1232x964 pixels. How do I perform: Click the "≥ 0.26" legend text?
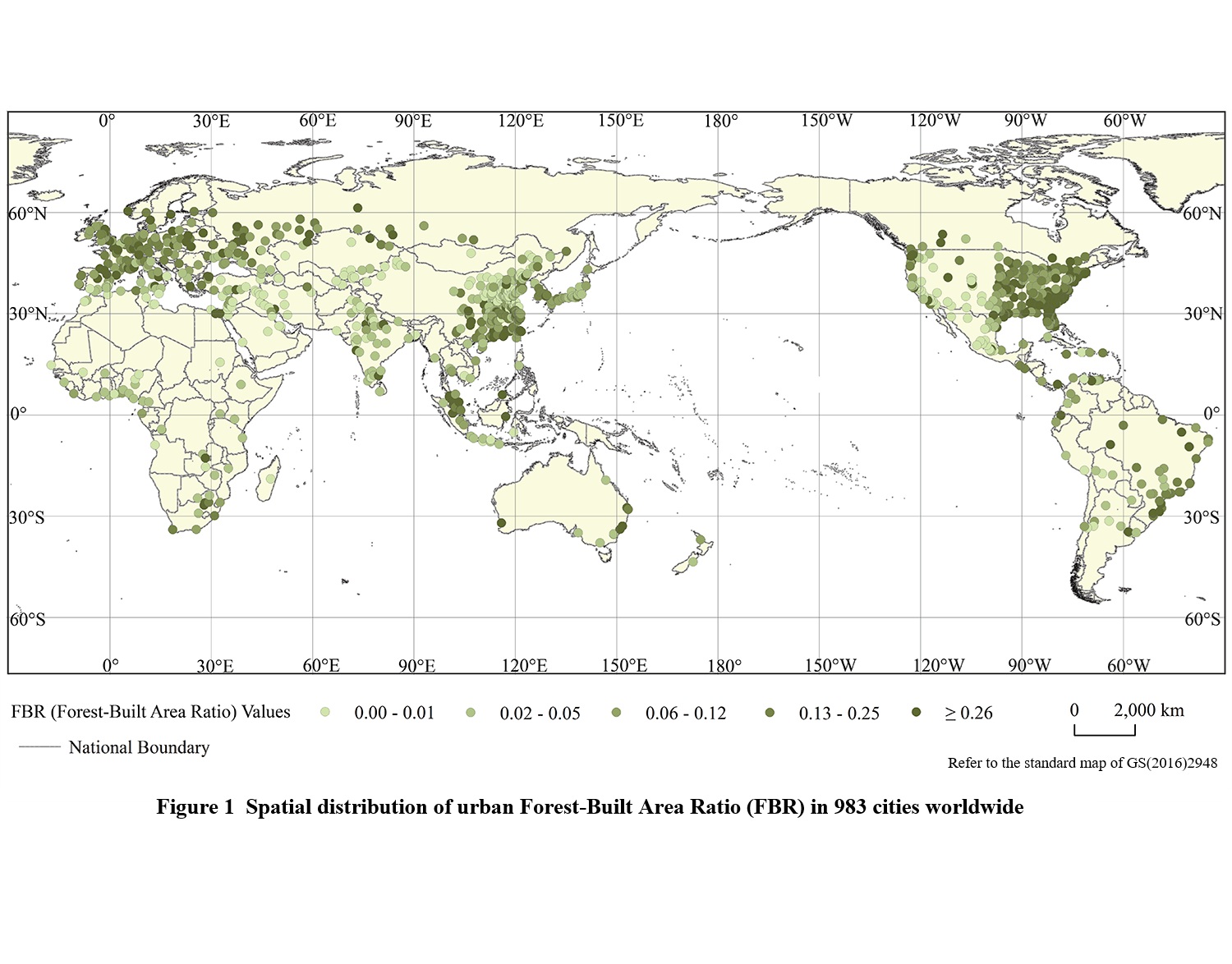[x=968, y=713]
